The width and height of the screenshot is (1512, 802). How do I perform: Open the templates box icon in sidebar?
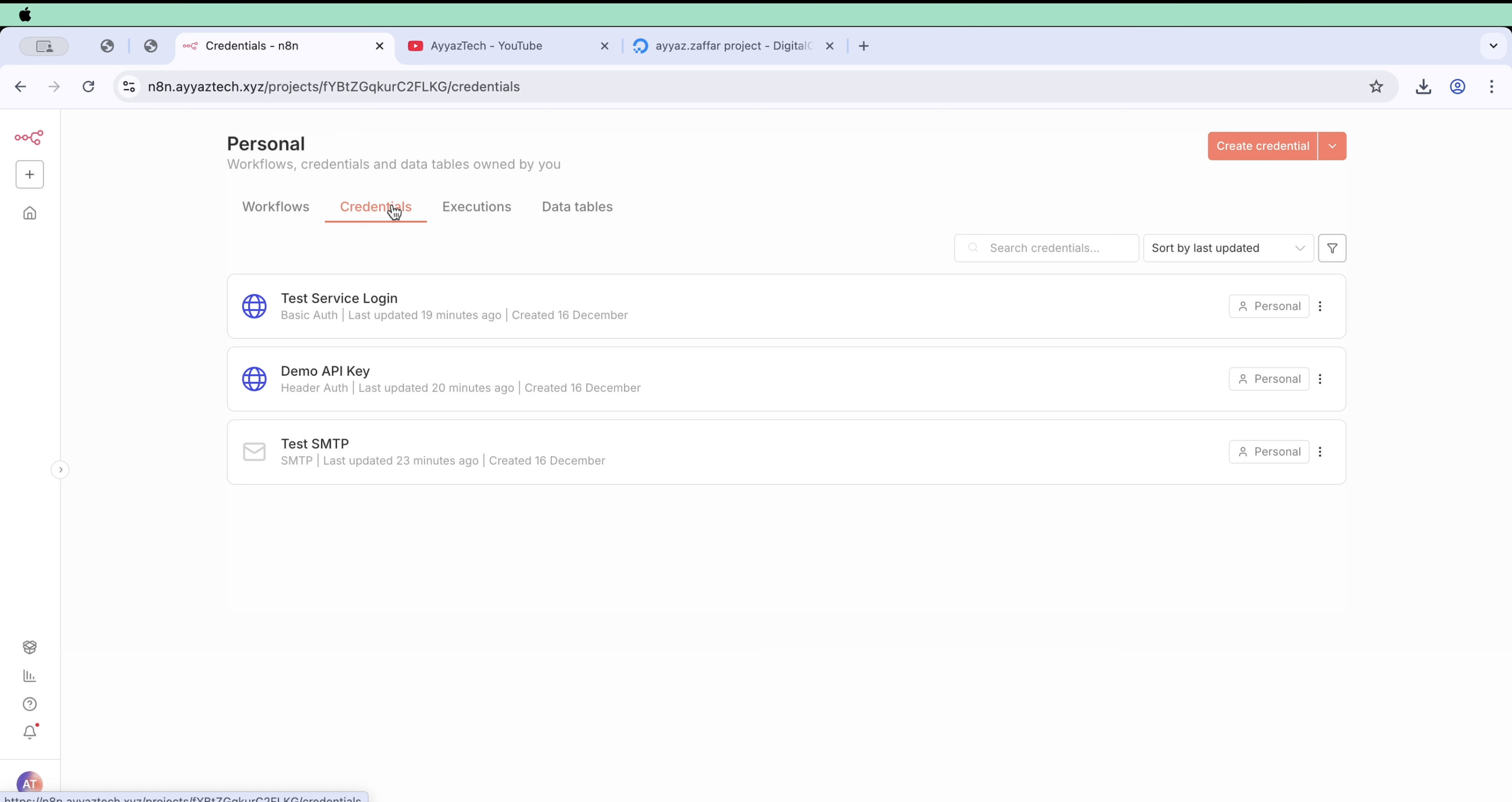29,646
